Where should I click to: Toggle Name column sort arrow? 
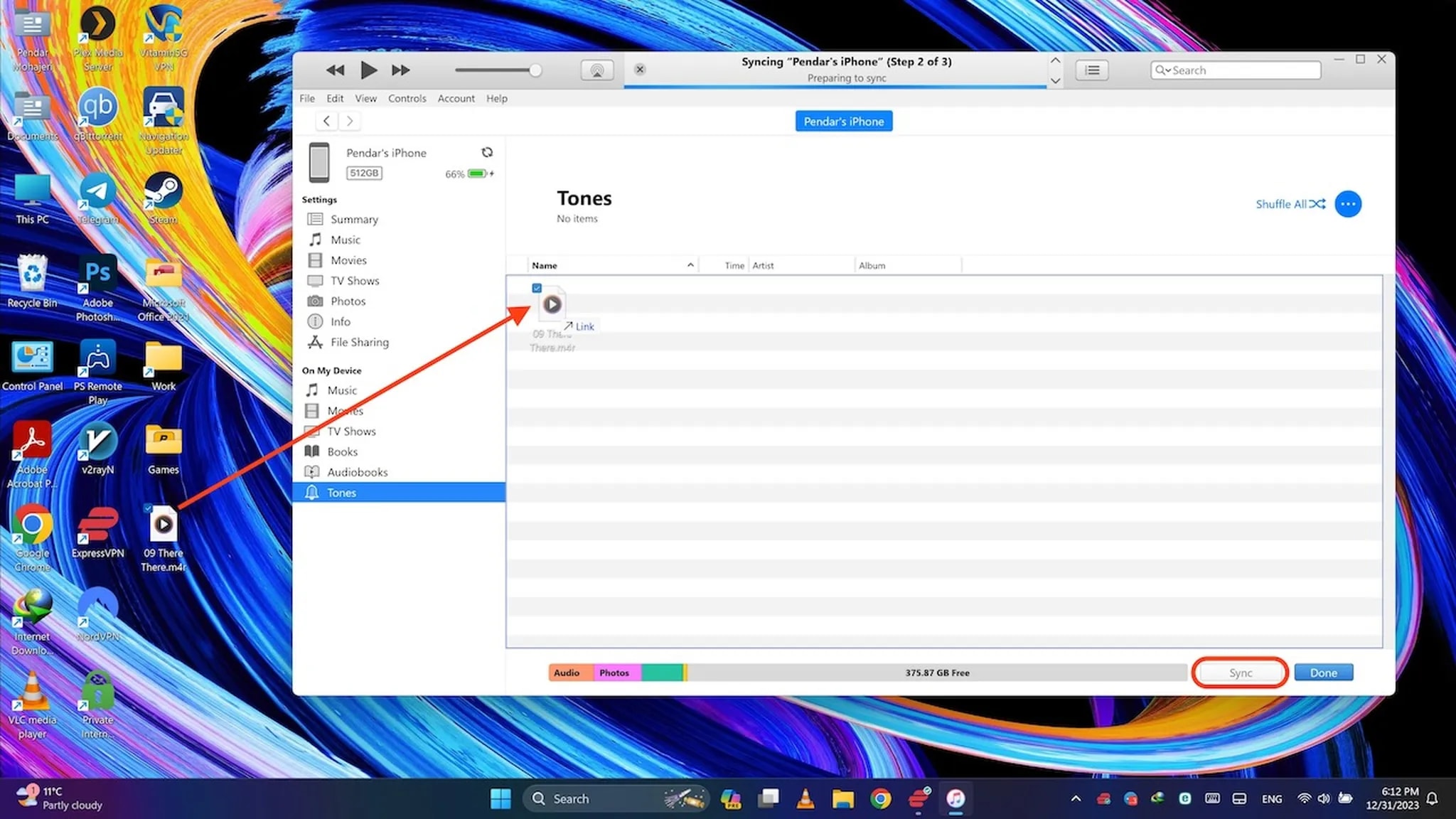click(690, 265)
